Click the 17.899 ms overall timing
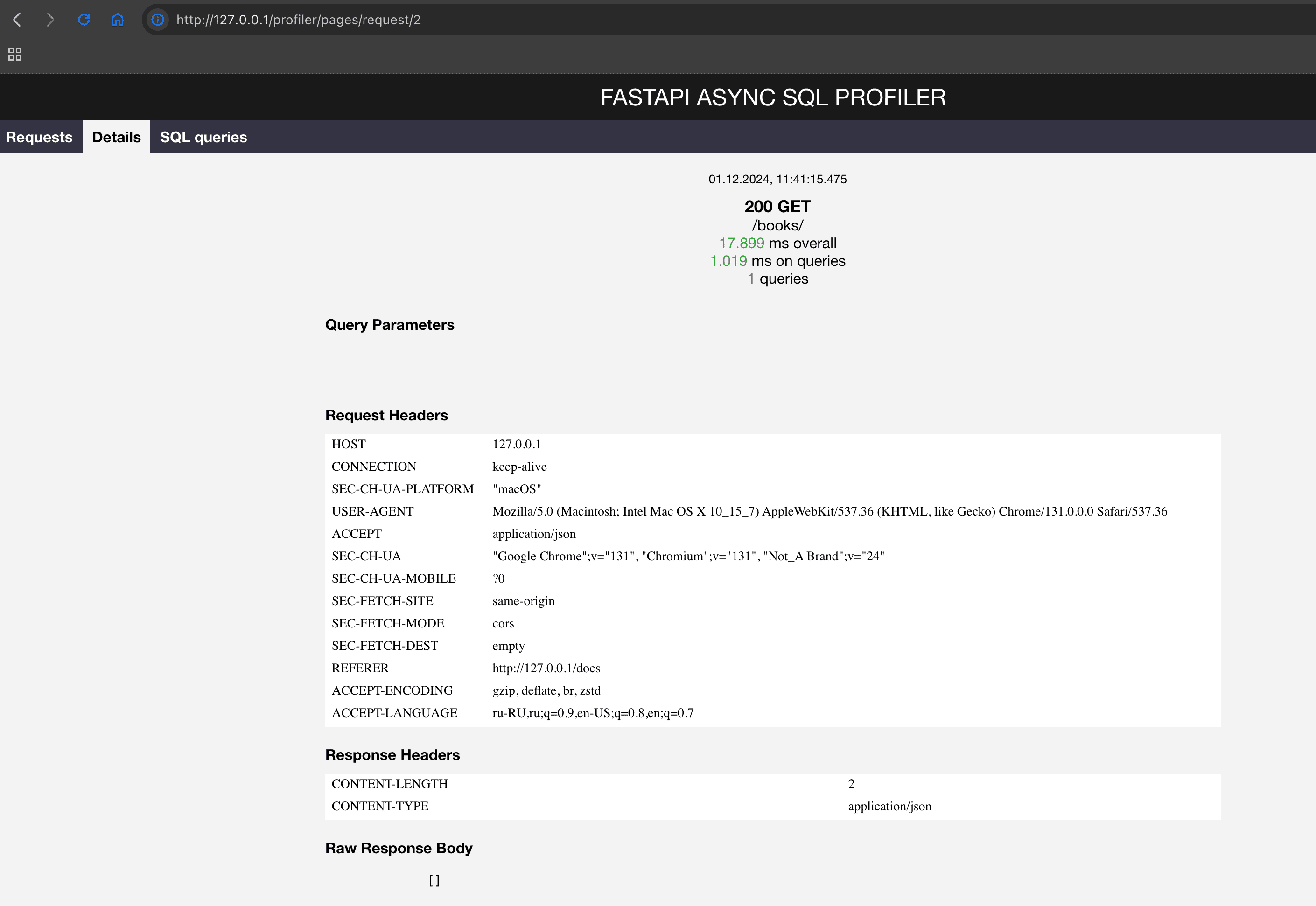Screen dimensions: 1316x906 777,244
